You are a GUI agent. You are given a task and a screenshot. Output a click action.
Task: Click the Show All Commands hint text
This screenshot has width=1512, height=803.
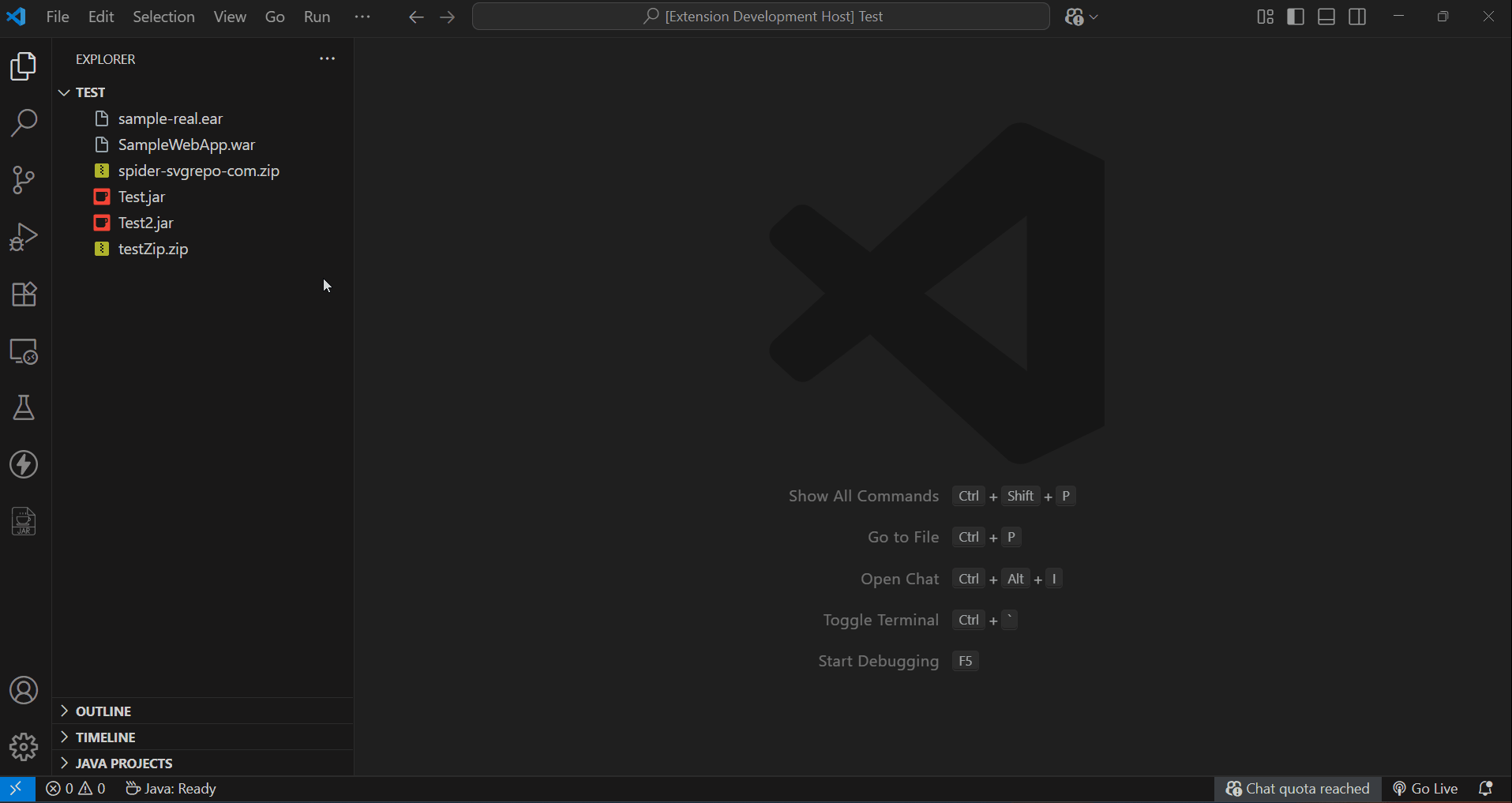pos(863,496)
